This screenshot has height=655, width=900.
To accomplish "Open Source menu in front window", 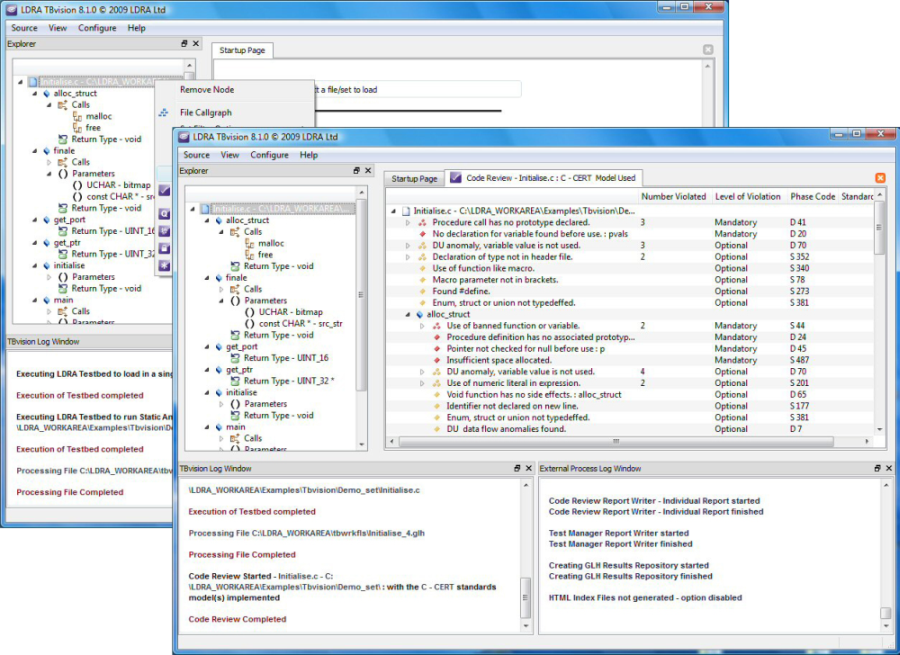I will (196, 155).
